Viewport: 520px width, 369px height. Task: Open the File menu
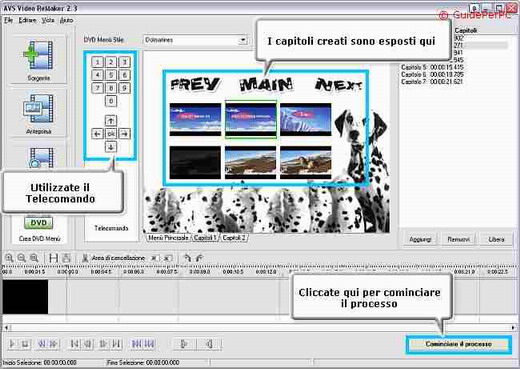(8, 20)
